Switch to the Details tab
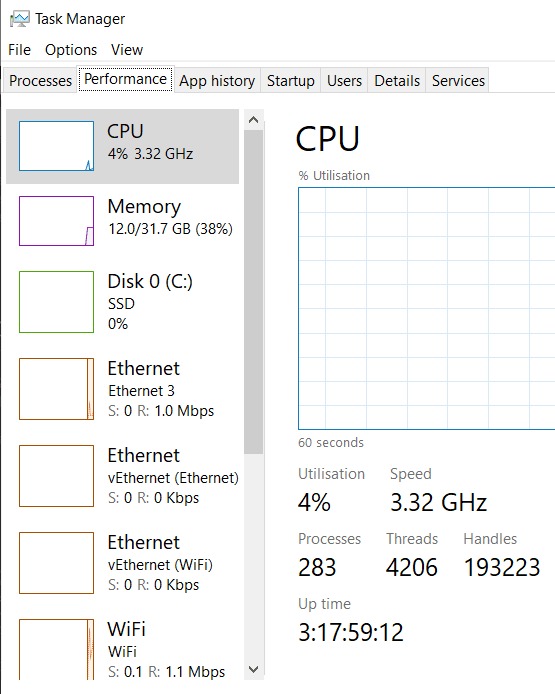Viewport: 555px width, 694px height. point(397,81)
